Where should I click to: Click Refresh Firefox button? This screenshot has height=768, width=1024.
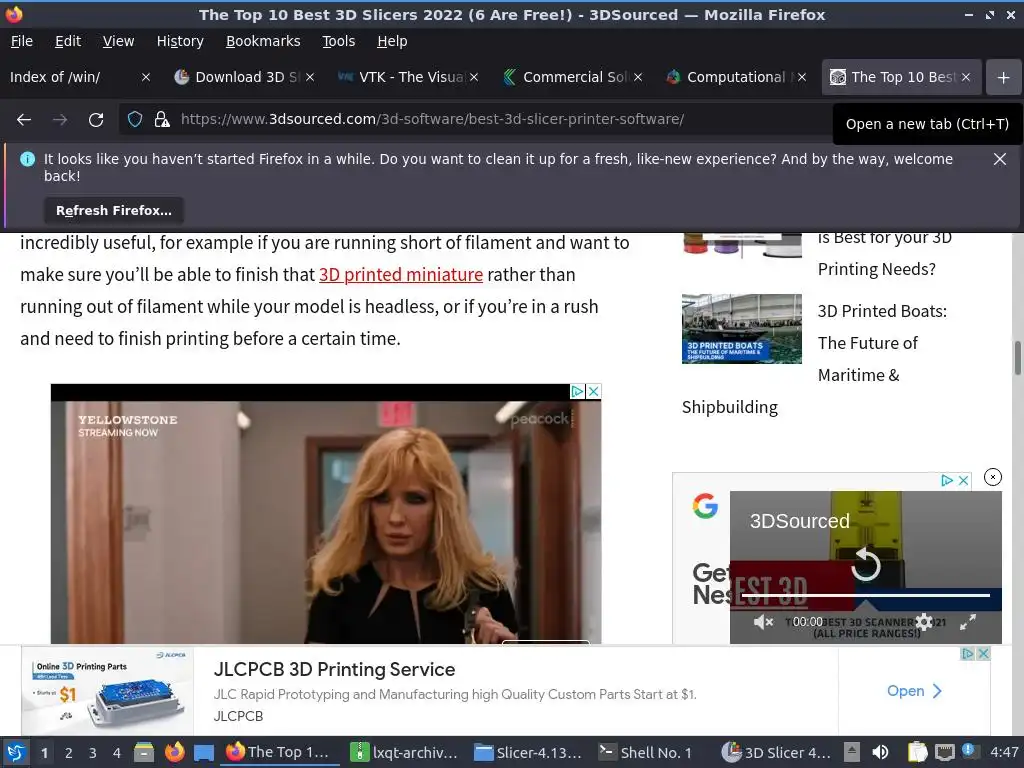[114, 210]
